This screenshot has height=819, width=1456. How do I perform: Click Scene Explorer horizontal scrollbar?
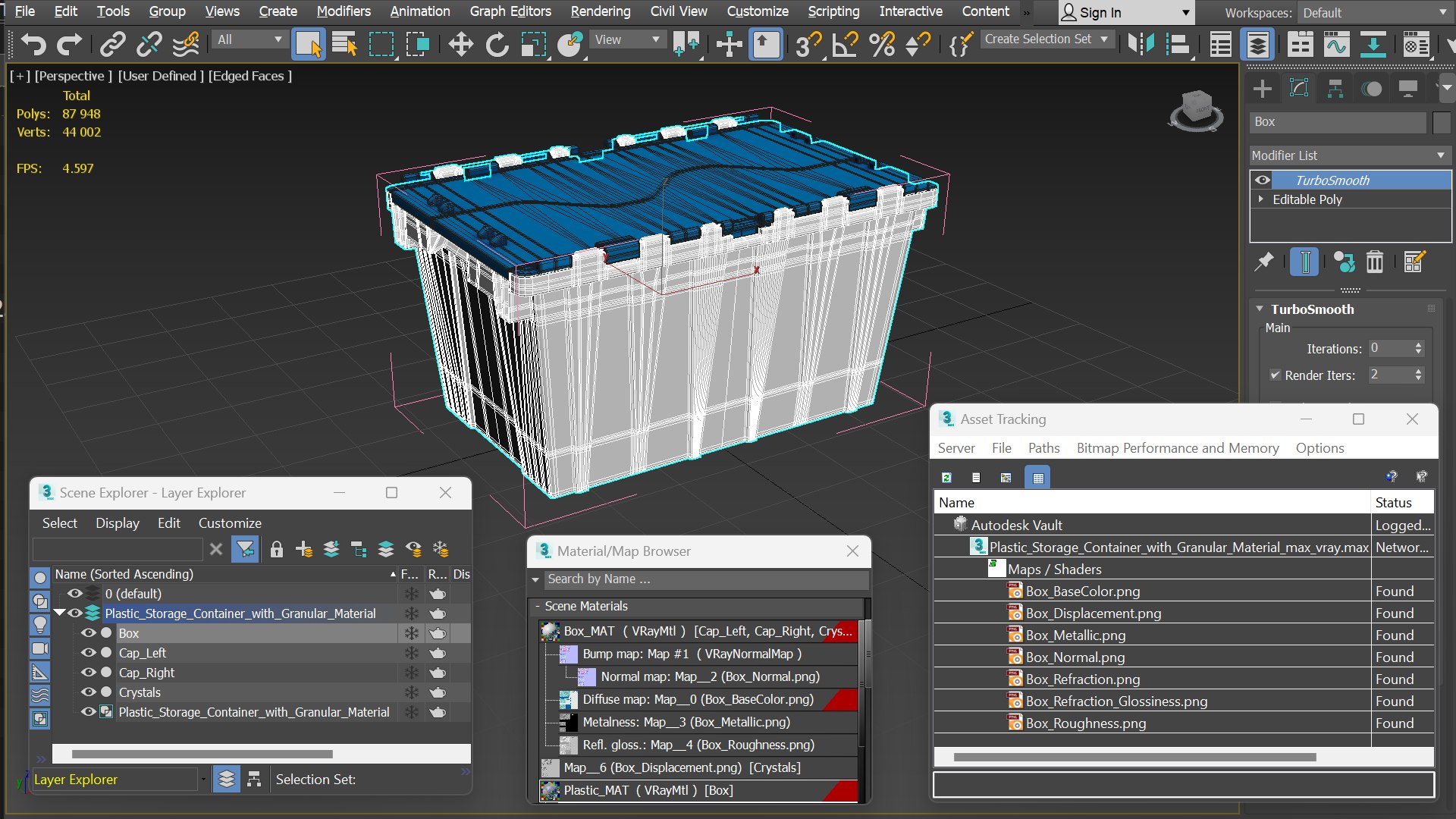202,755
